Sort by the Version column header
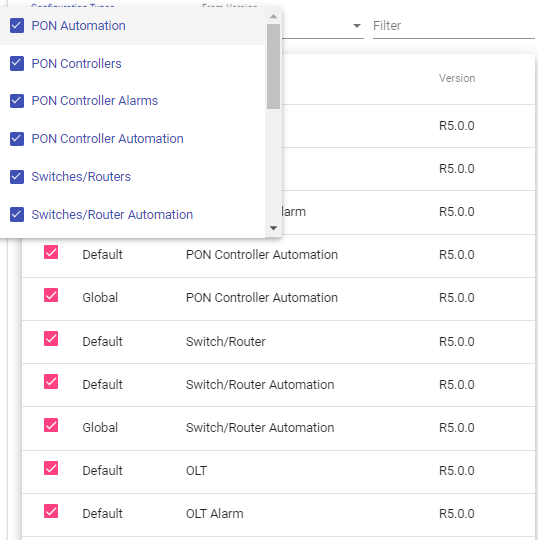538x540 pixels. click(x=457, y=78)
